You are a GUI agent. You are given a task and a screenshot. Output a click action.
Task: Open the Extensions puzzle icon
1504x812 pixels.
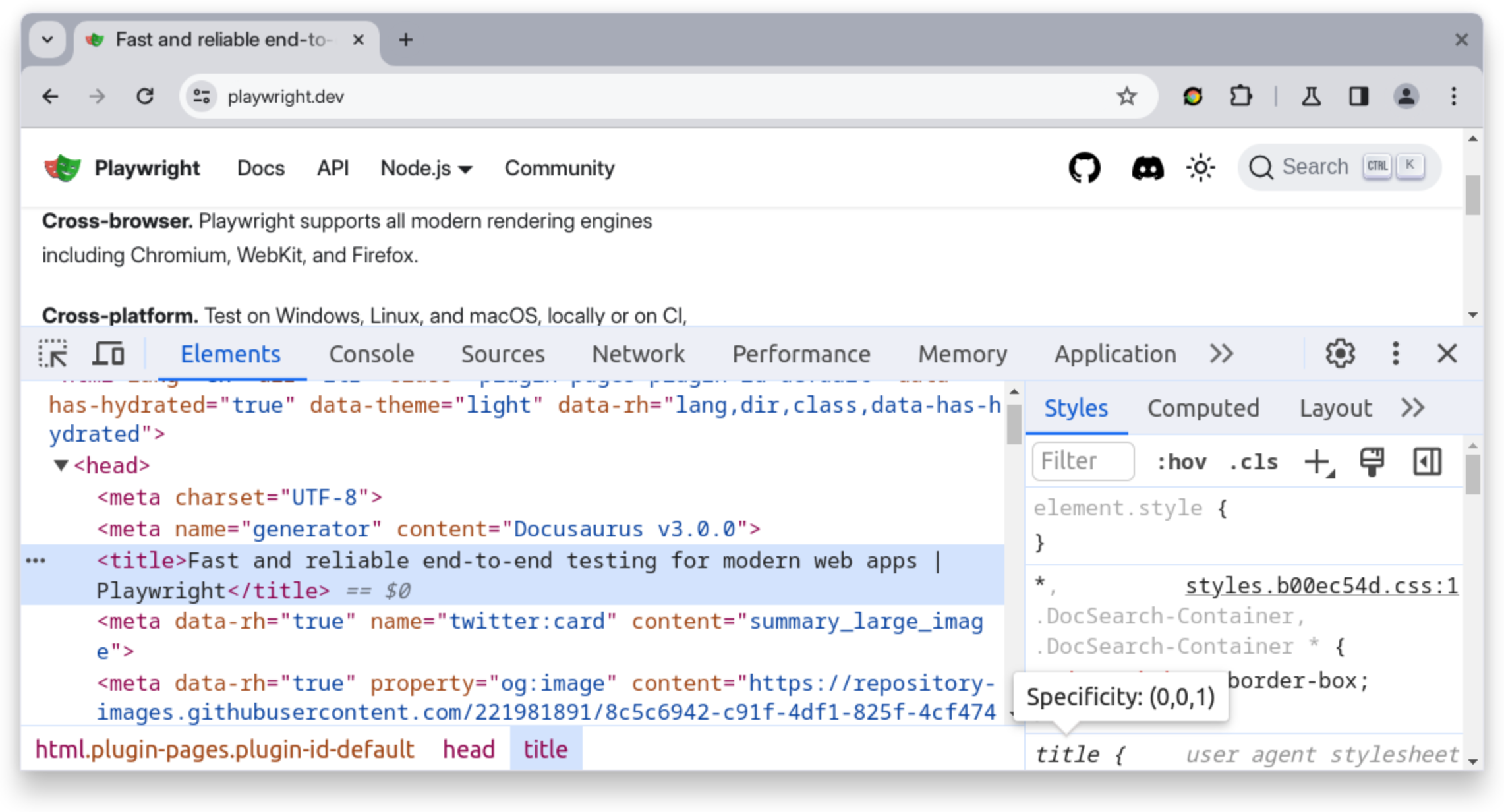tap(1241, 97)
